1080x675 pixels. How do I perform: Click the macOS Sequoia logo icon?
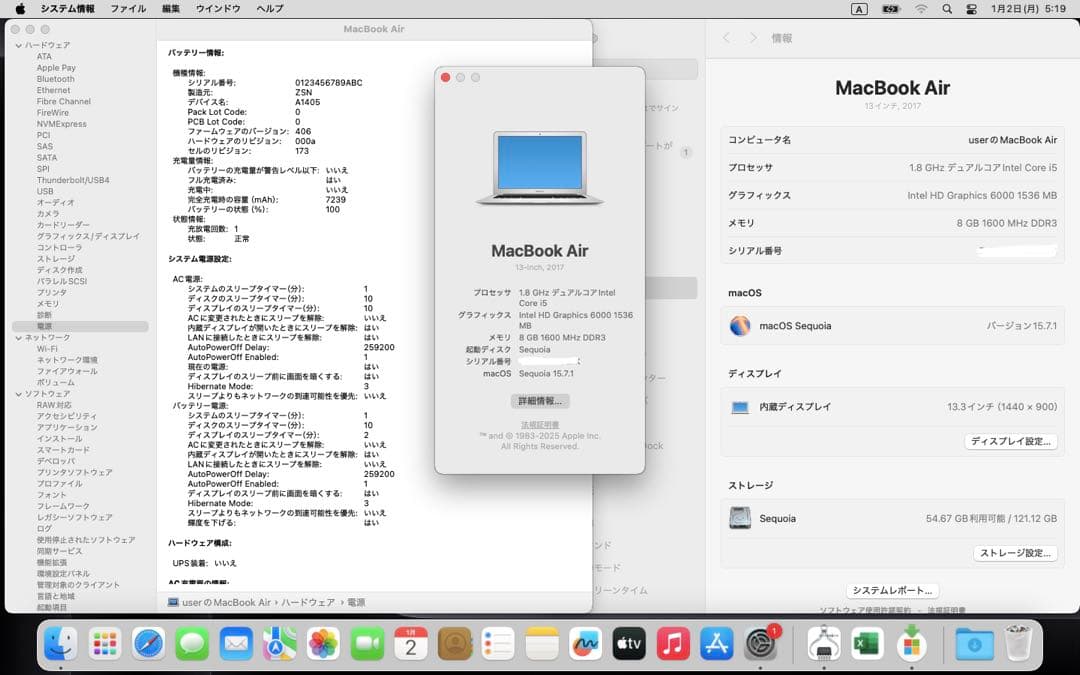click(740, 325)
